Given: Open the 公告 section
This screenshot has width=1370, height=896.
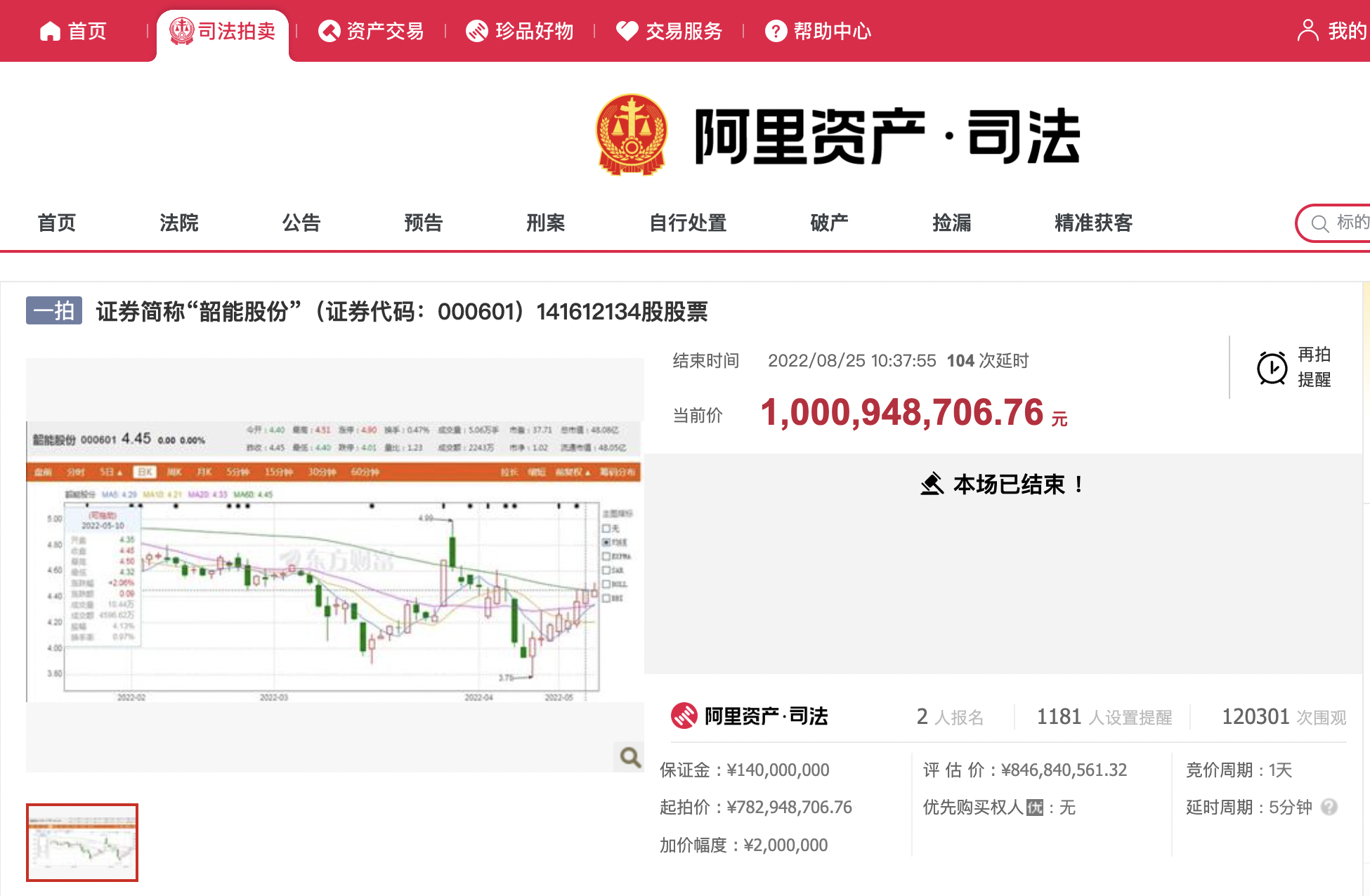Looking at the screenshot, I should tap(301, 223).
